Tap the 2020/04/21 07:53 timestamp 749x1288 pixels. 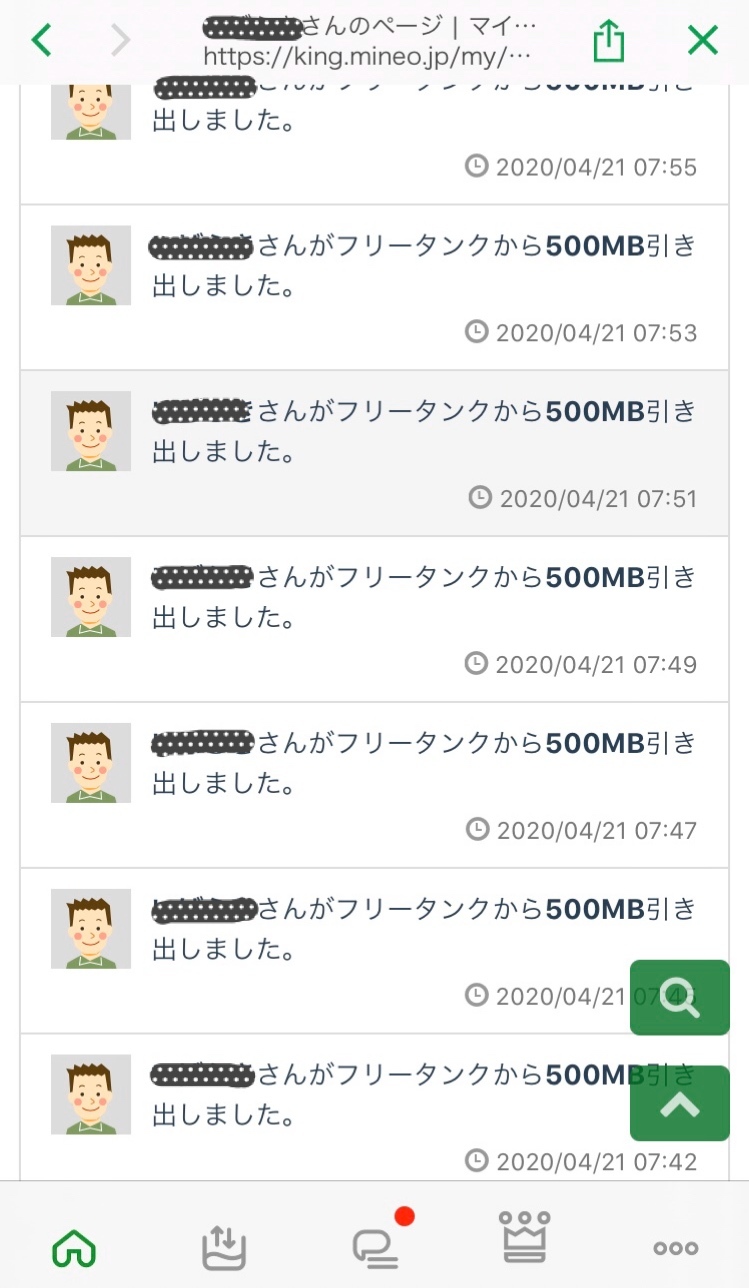[x=582, y=332]
